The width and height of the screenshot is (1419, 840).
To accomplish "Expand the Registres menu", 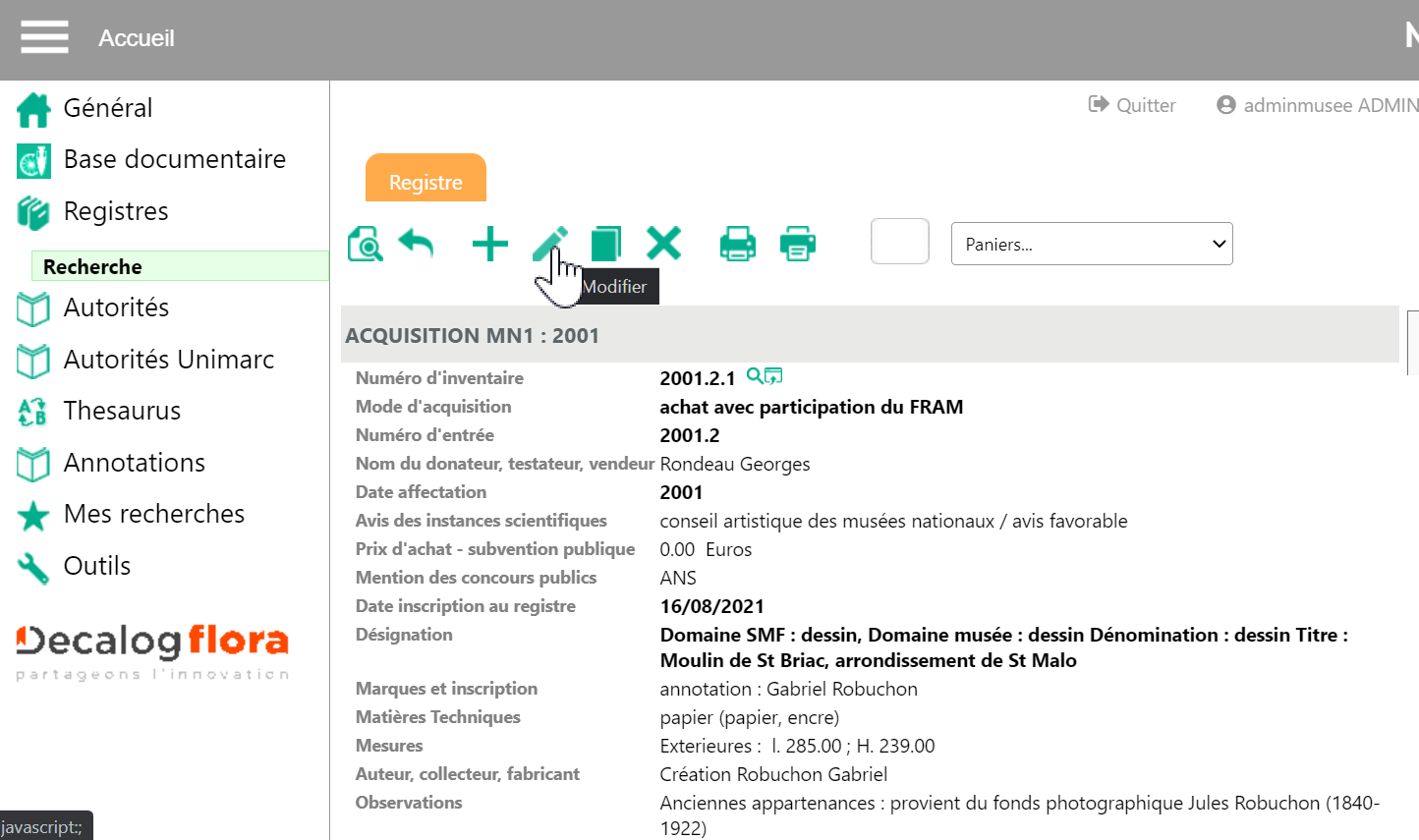I will (x=115, y=211).
